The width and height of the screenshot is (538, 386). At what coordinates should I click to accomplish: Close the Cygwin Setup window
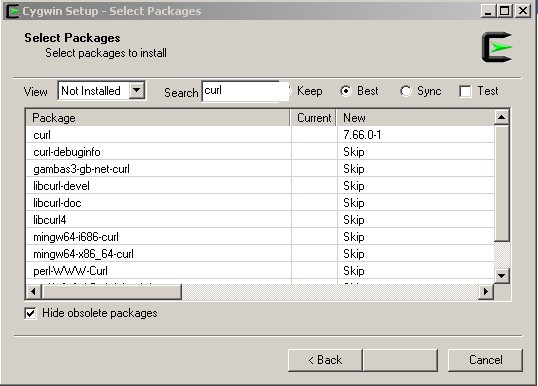tap(523, 11)
